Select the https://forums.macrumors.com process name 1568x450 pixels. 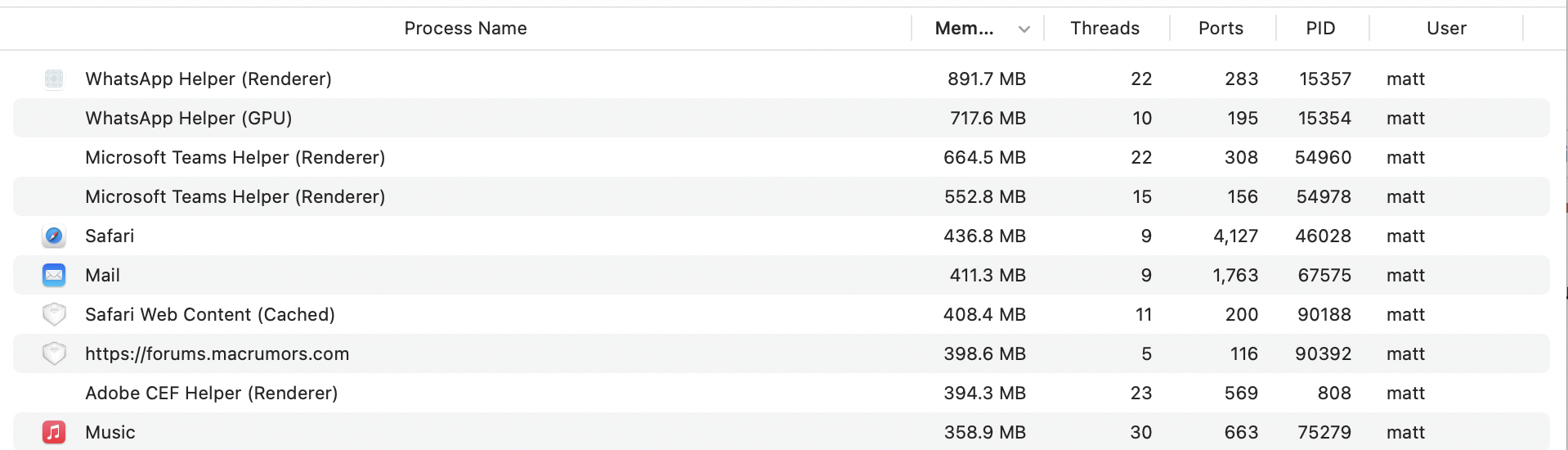pos(217,354)
